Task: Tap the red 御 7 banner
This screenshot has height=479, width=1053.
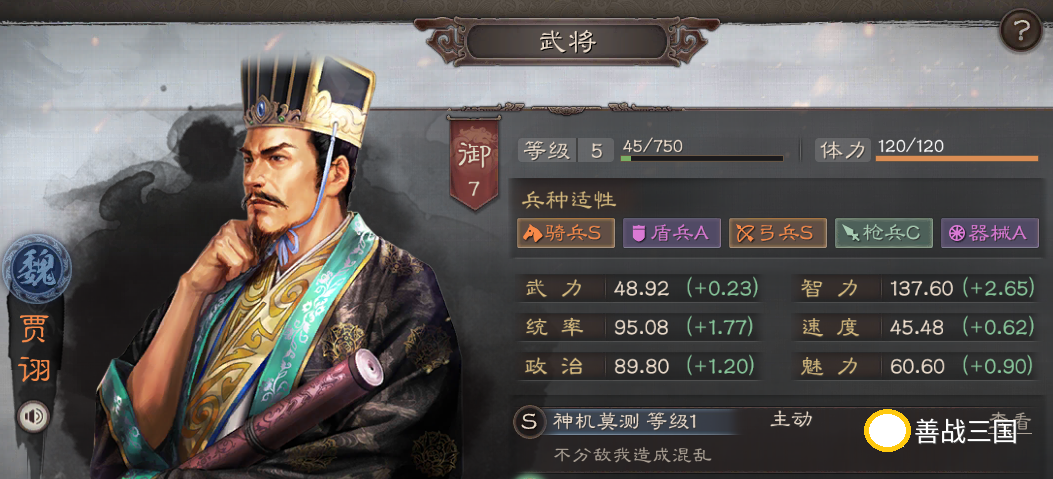Action: [x=474, y=165]
